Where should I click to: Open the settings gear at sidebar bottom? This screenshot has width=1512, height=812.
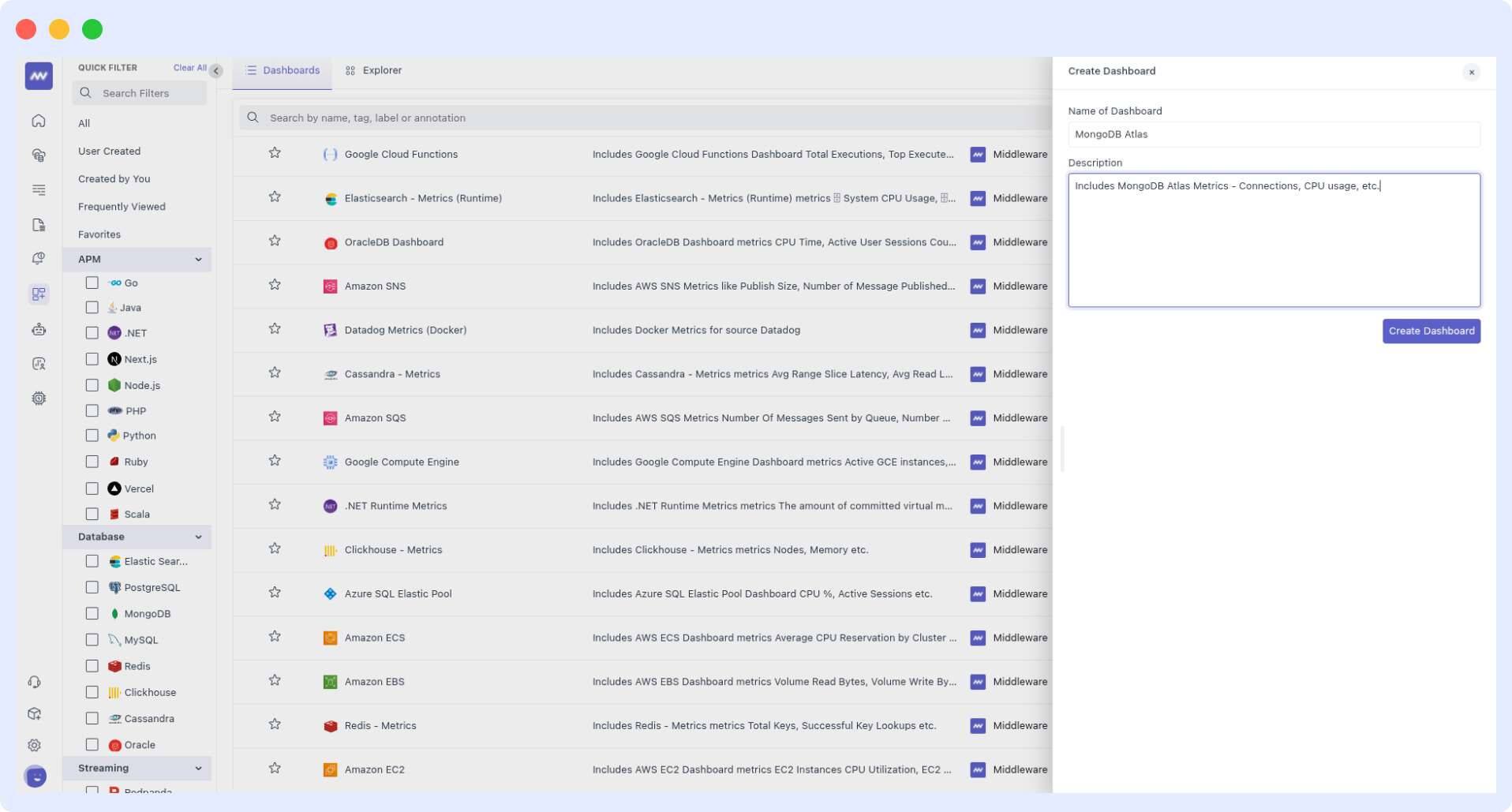35,745
